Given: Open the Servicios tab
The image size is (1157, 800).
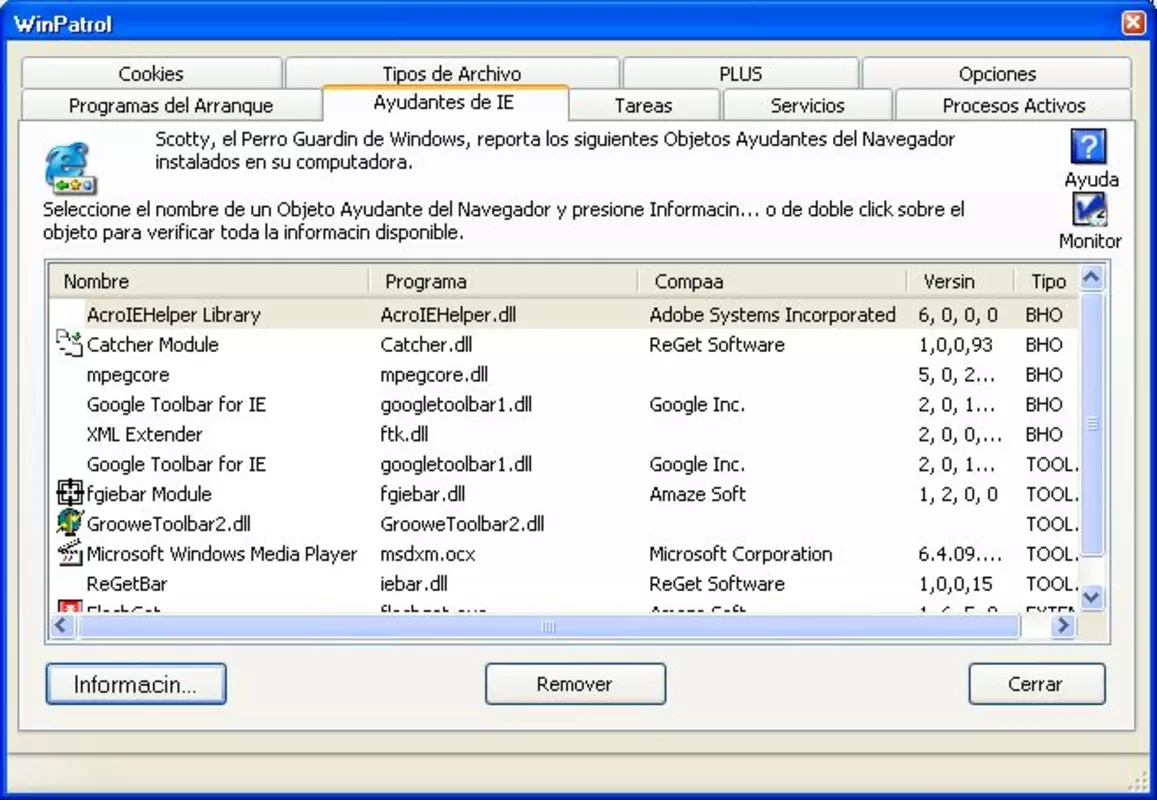Looking at the screenshot, I should tap(807, 105).
